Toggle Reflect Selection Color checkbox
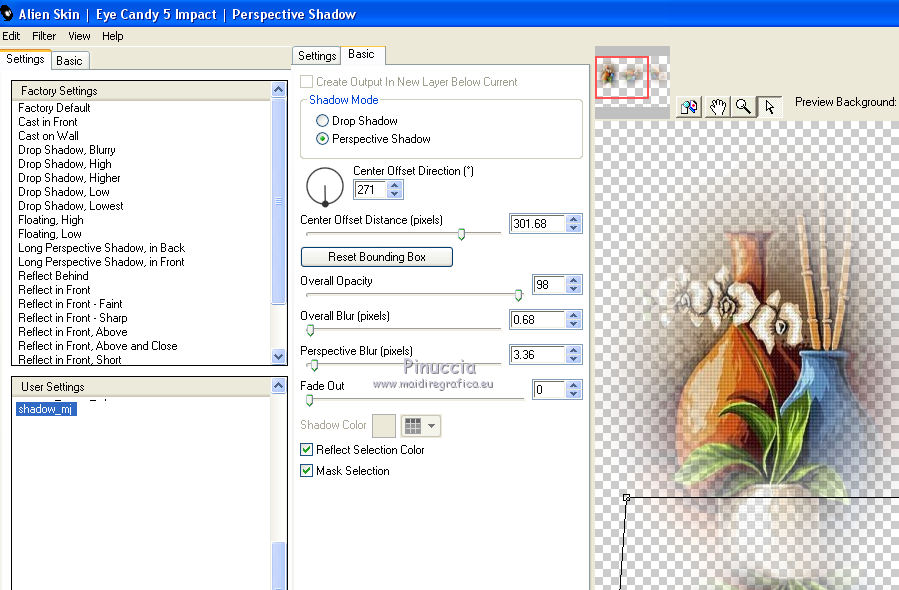The height and width of the screenshot is (590, 899). click(x=307, y=450)
